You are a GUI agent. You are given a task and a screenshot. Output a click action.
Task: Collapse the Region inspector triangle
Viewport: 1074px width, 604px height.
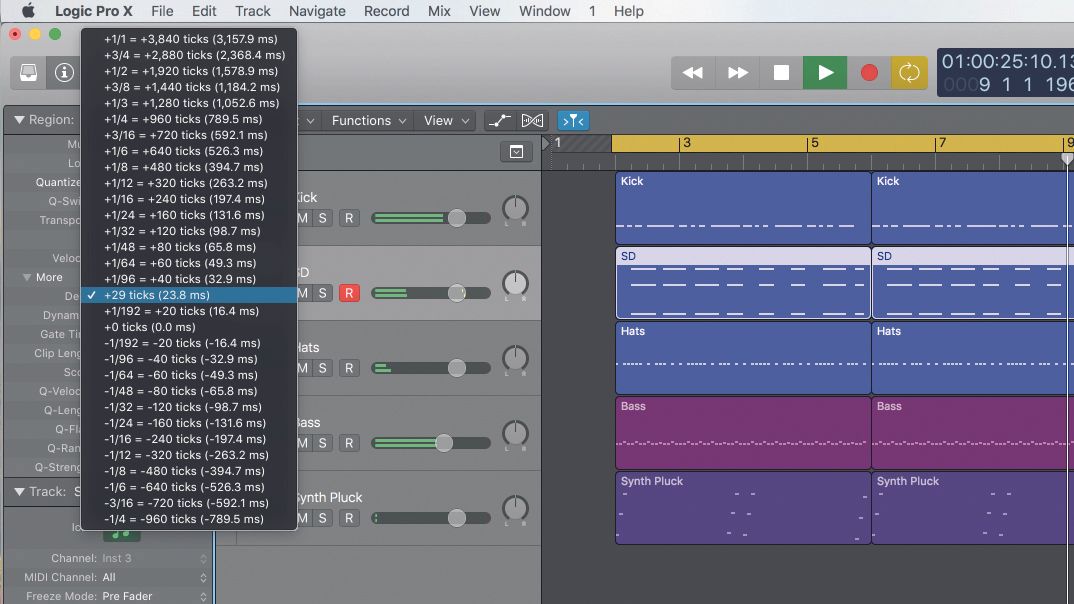(19, 120)
